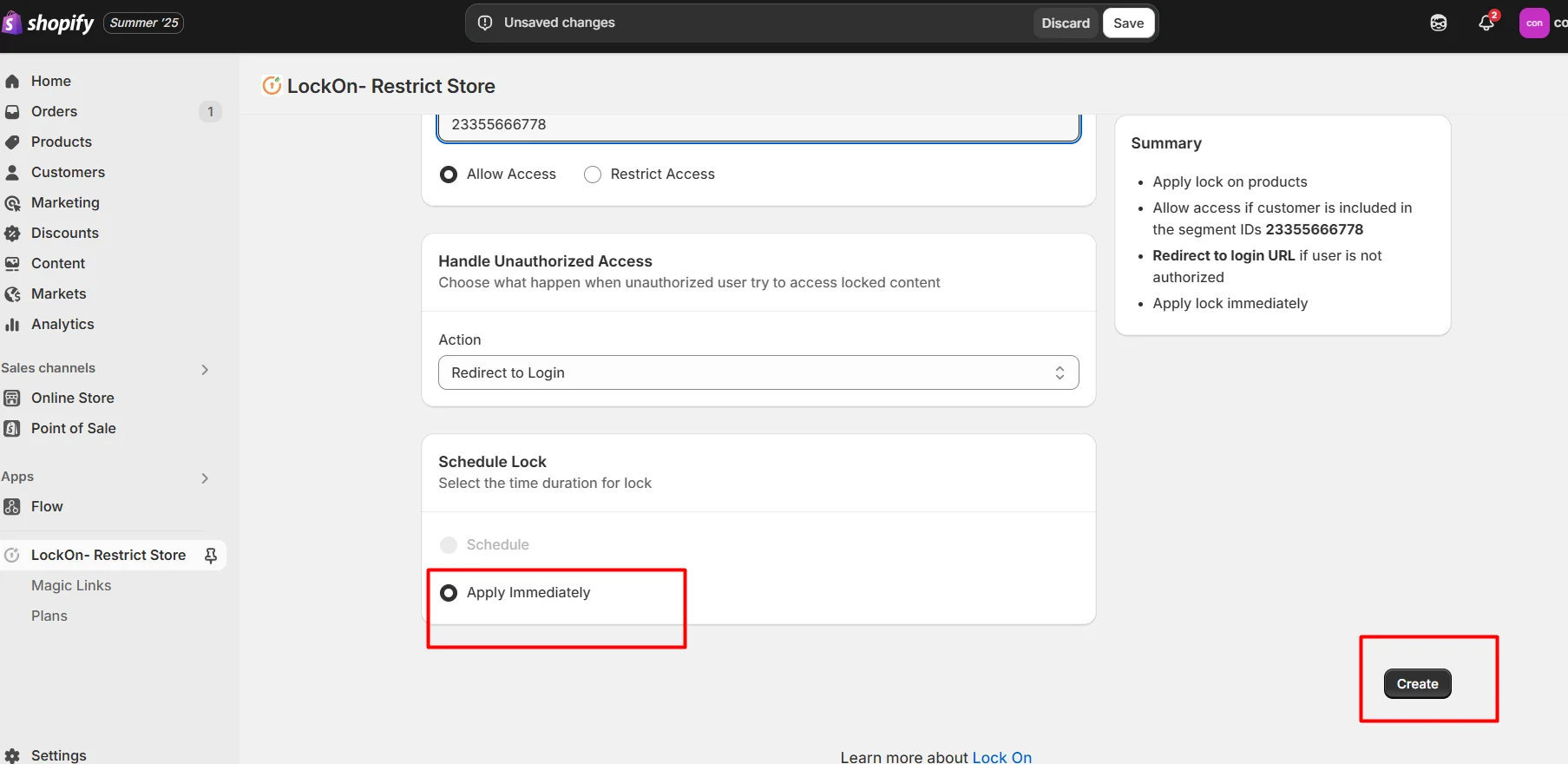Screen dimensions: 1568x764
Task: Click the Online Store storefront icon
Action: [x=12, y=398]
